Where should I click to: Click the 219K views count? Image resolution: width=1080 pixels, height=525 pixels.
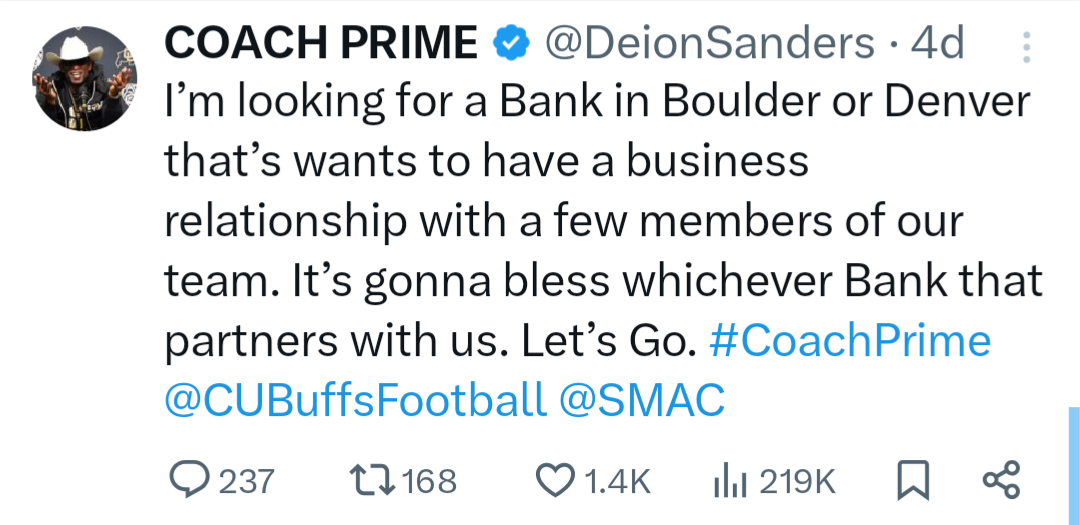(797, 482)
